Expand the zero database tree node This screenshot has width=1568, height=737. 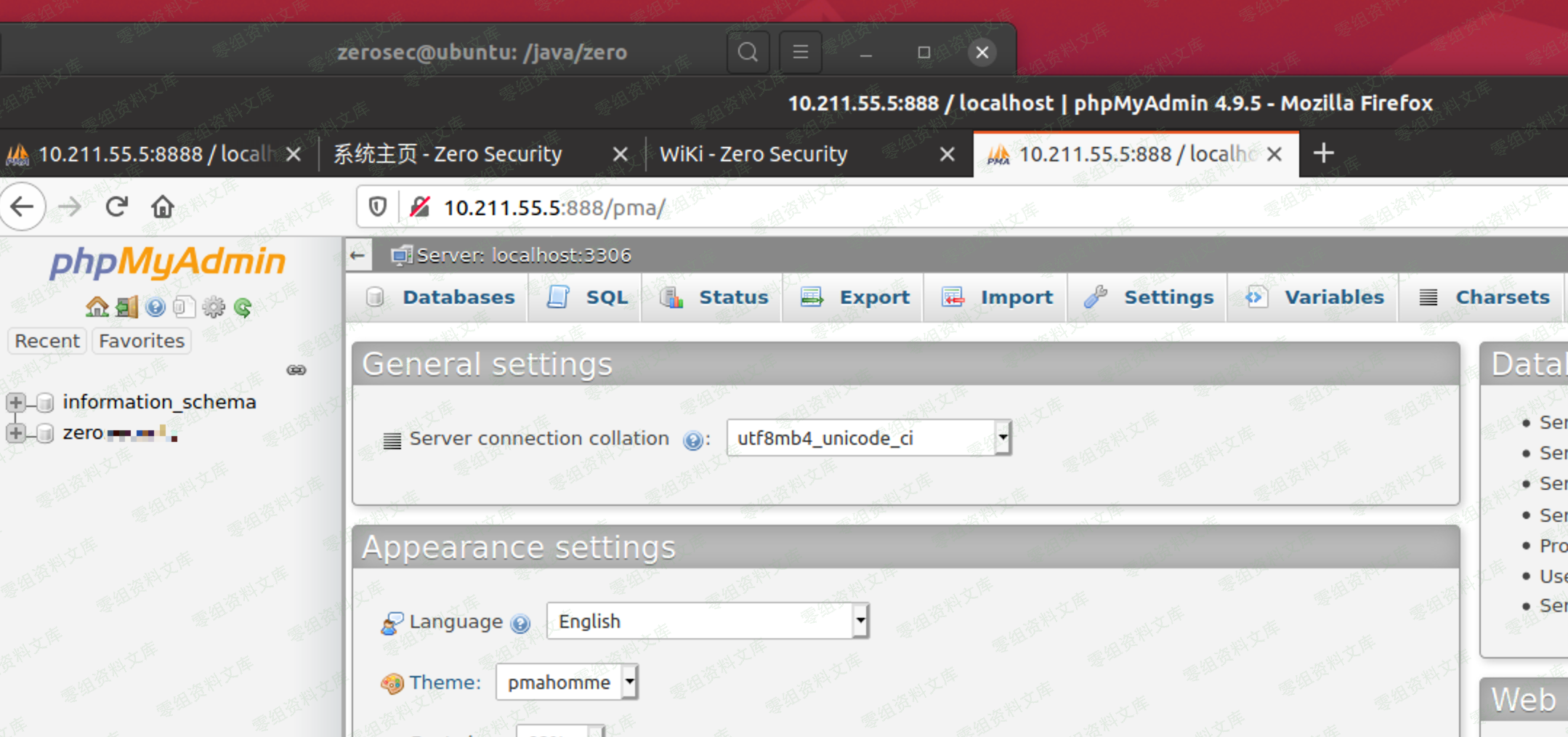click(x=15, y=433)
